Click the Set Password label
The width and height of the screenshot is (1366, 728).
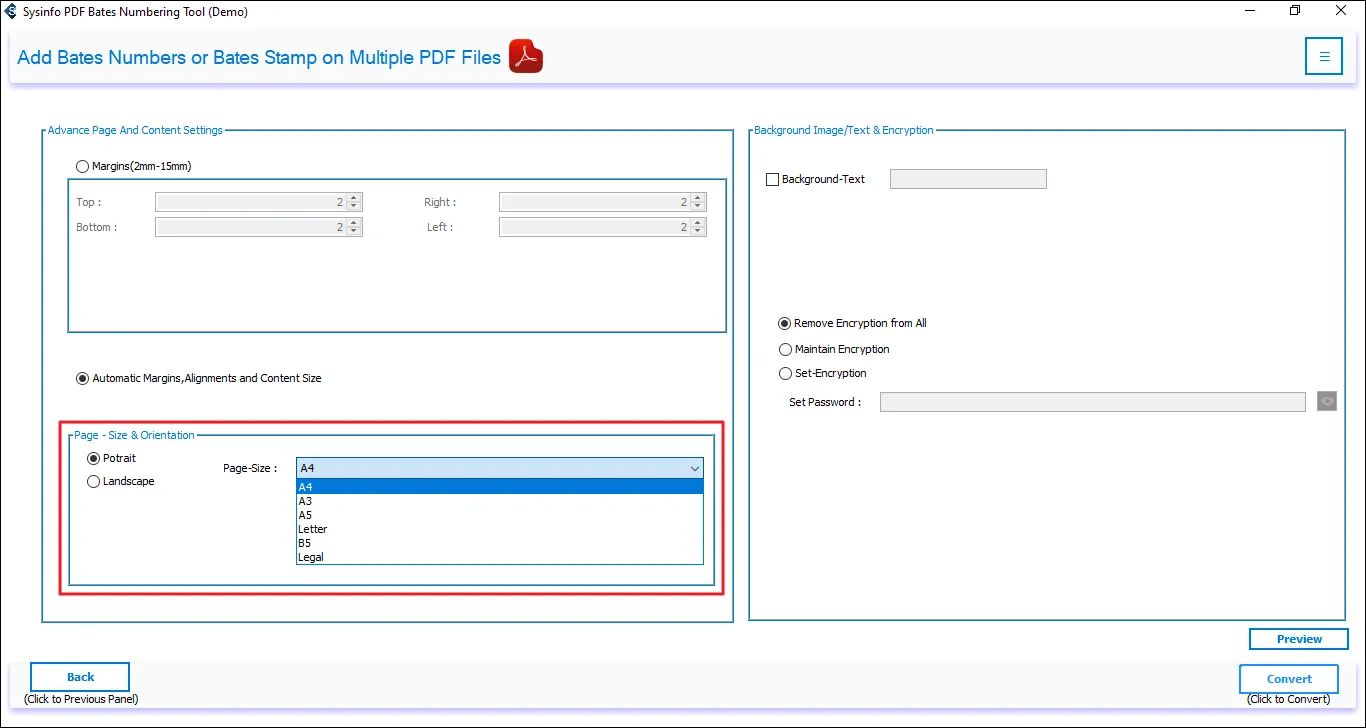point(825,402)
